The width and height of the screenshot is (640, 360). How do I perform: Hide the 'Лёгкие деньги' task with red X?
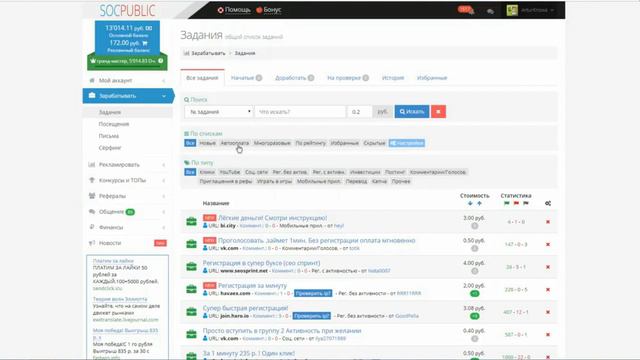(548, 222)
